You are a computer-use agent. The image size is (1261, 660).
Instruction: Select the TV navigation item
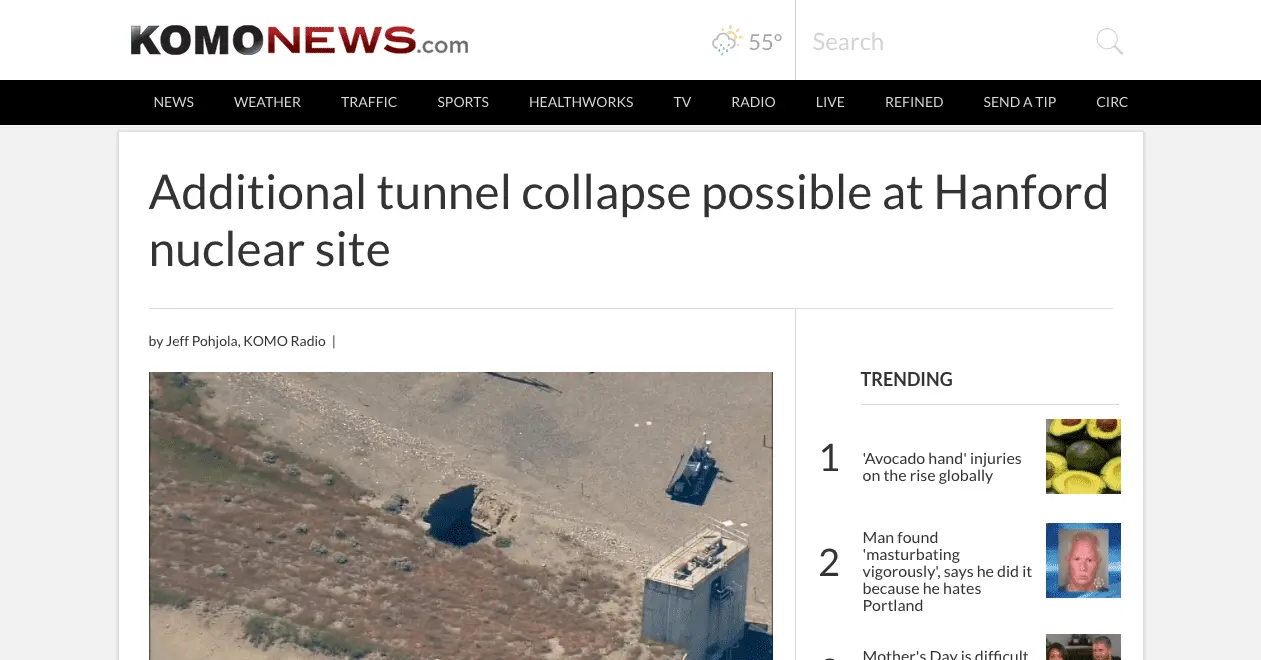click(x=682, y=102)
